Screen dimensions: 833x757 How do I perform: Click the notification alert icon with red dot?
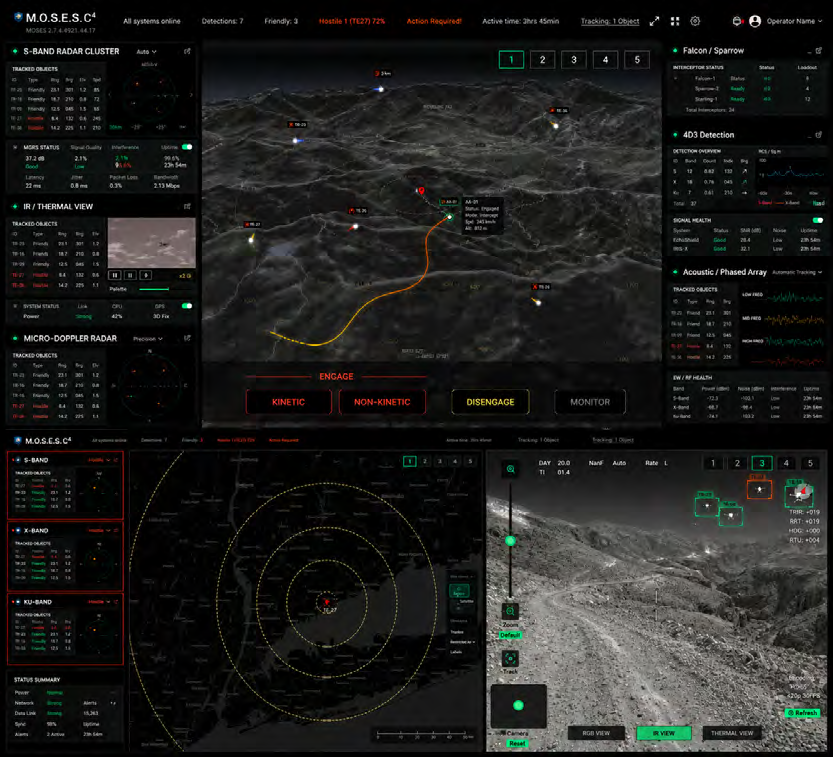(x=736, y=21)
